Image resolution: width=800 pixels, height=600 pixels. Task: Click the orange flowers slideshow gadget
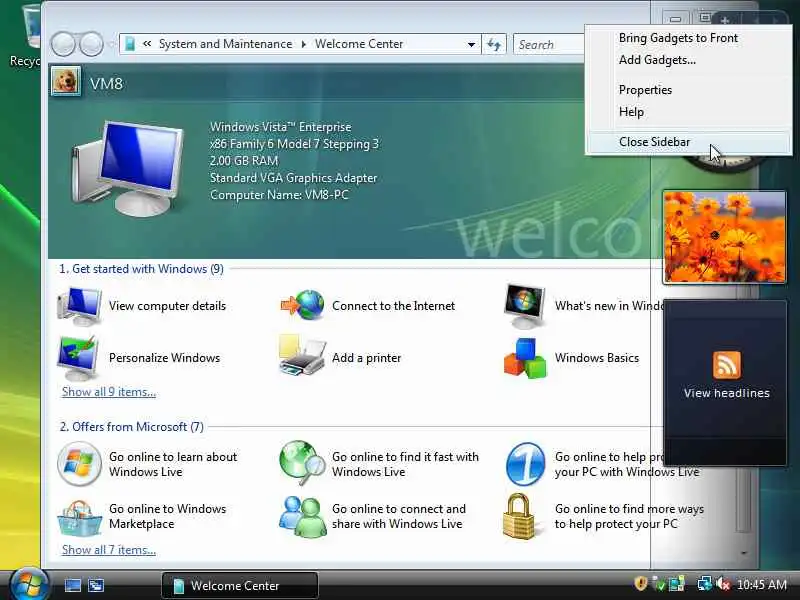click(x=724, y=237)
